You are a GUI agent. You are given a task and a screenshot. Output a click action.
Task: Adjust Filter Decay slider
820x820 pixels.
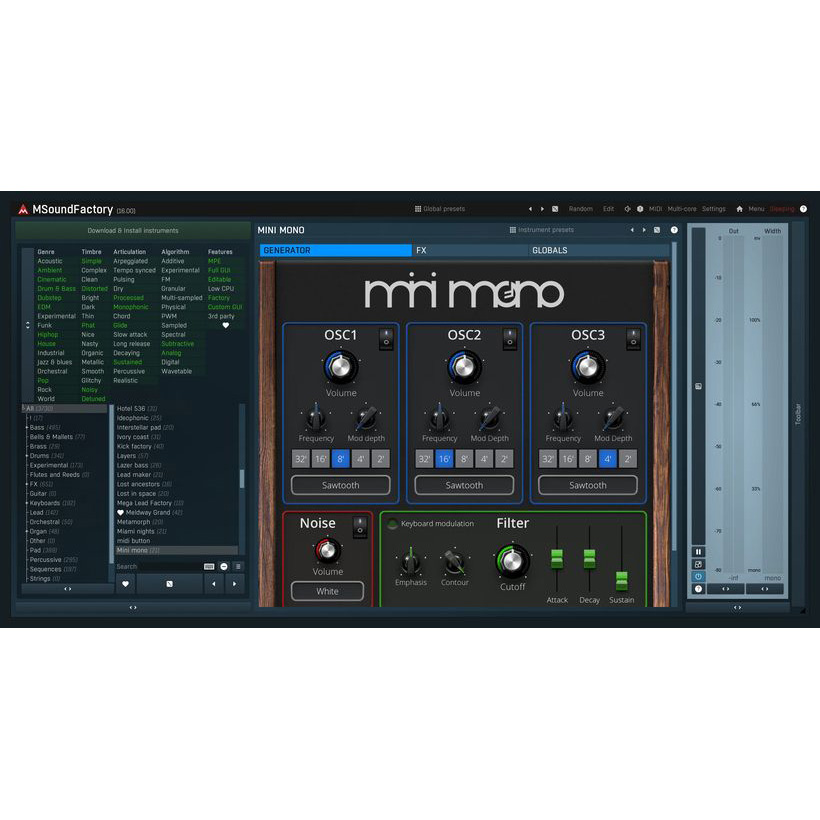pyautogui.click(x=589, y=559)
